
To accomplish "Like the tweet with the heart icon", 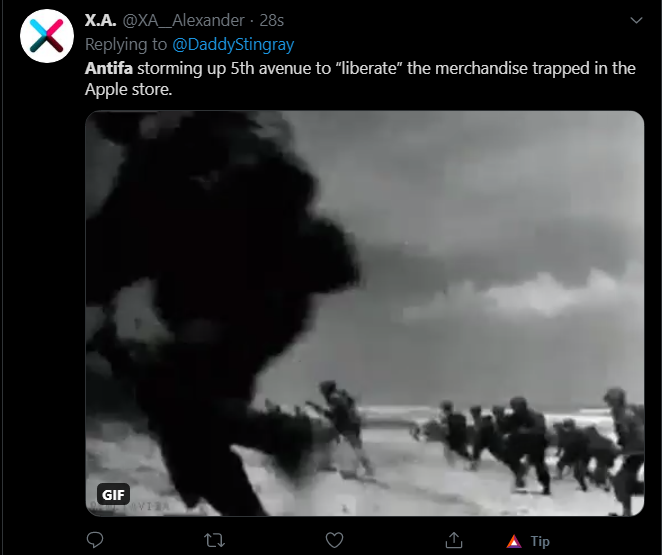I will tap(334, 540).
